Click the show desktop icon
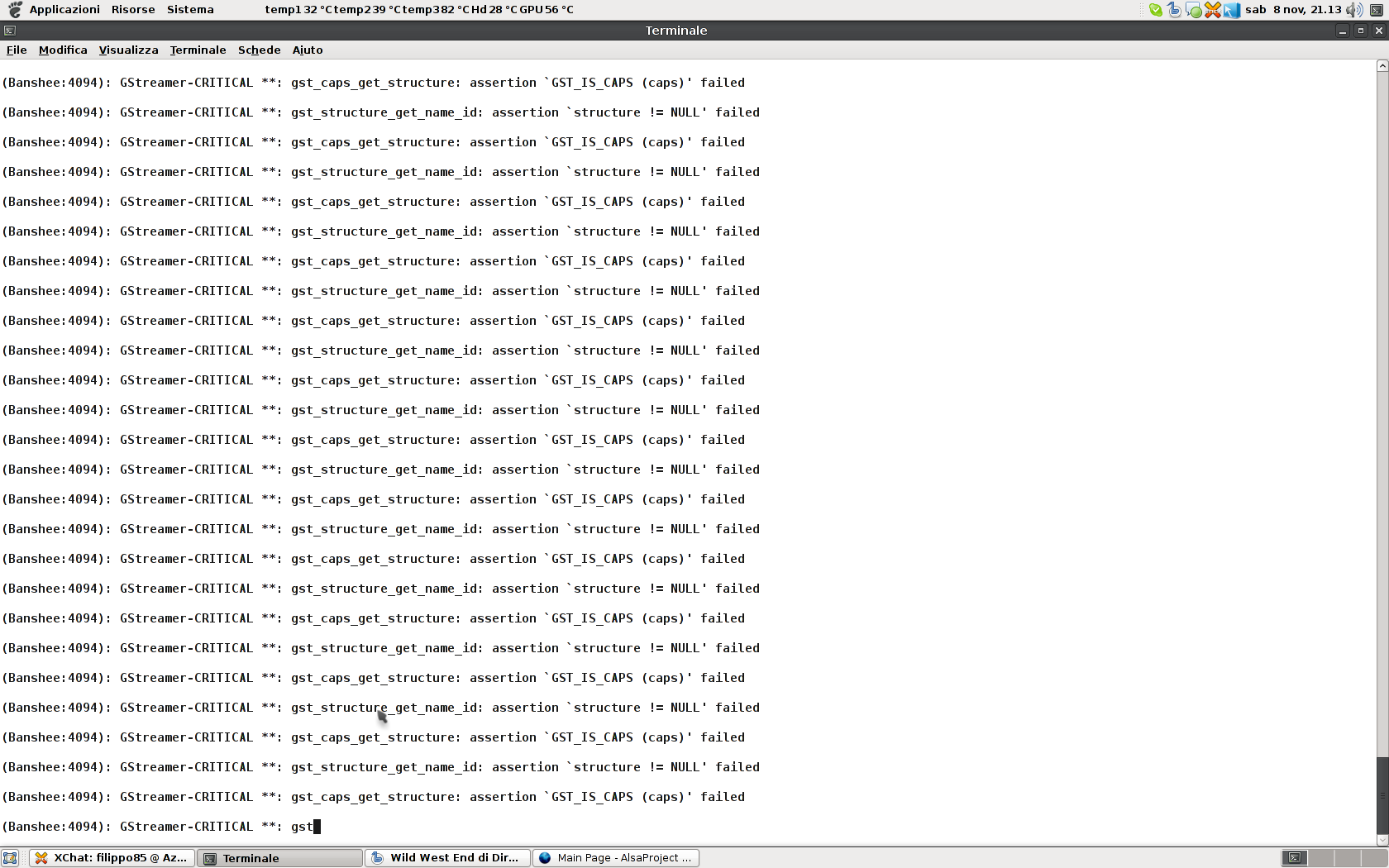Image resolution: width=1389 pixels, height=868 pixels. click(x=10, y=858)
